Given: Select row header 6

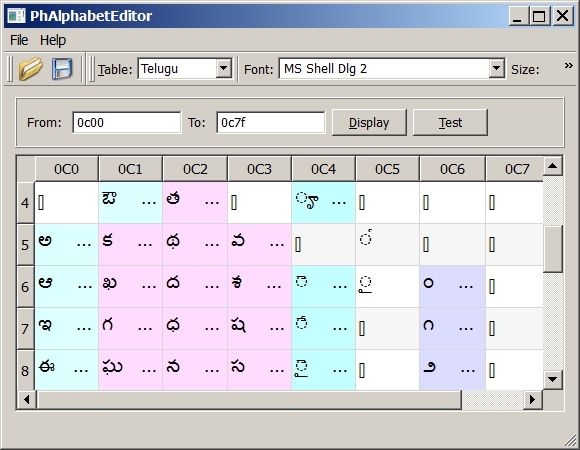Looking at the screenshot, I should coord(26,287).
